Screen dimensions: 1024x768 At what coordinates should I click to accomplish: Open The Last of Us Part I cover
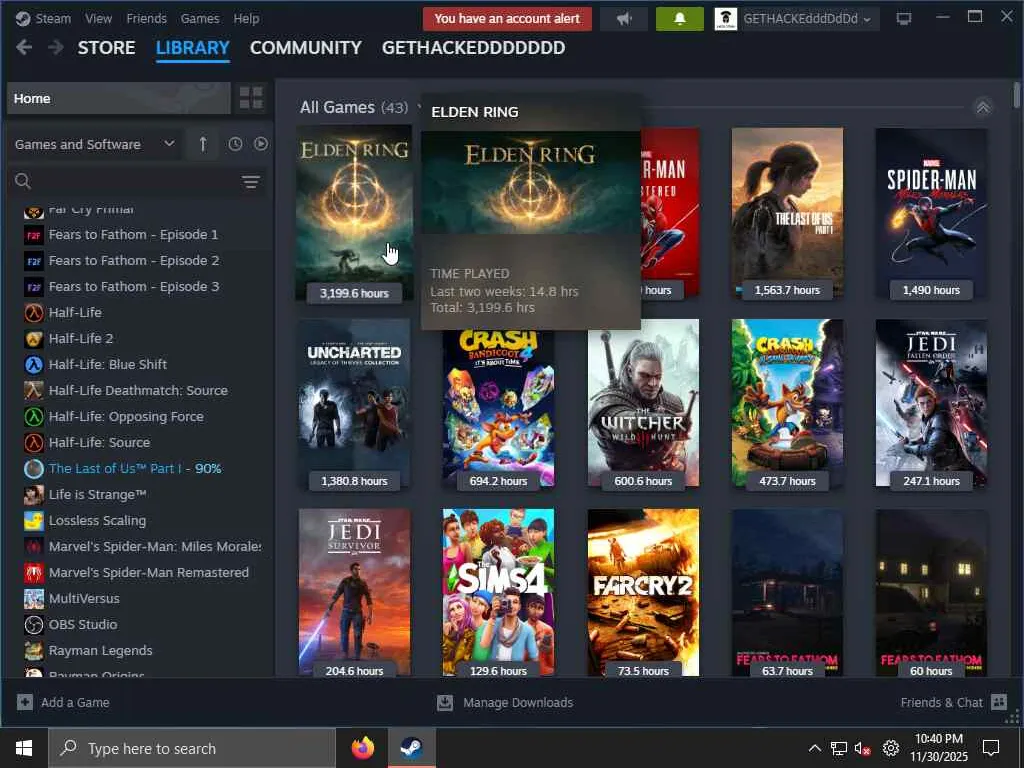pos(787,213)
